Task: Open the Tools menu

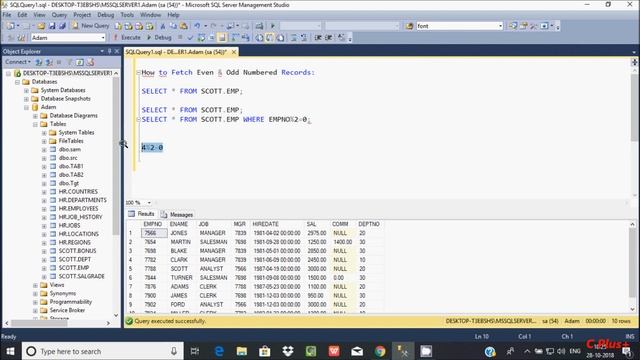Action: [127, 15]
